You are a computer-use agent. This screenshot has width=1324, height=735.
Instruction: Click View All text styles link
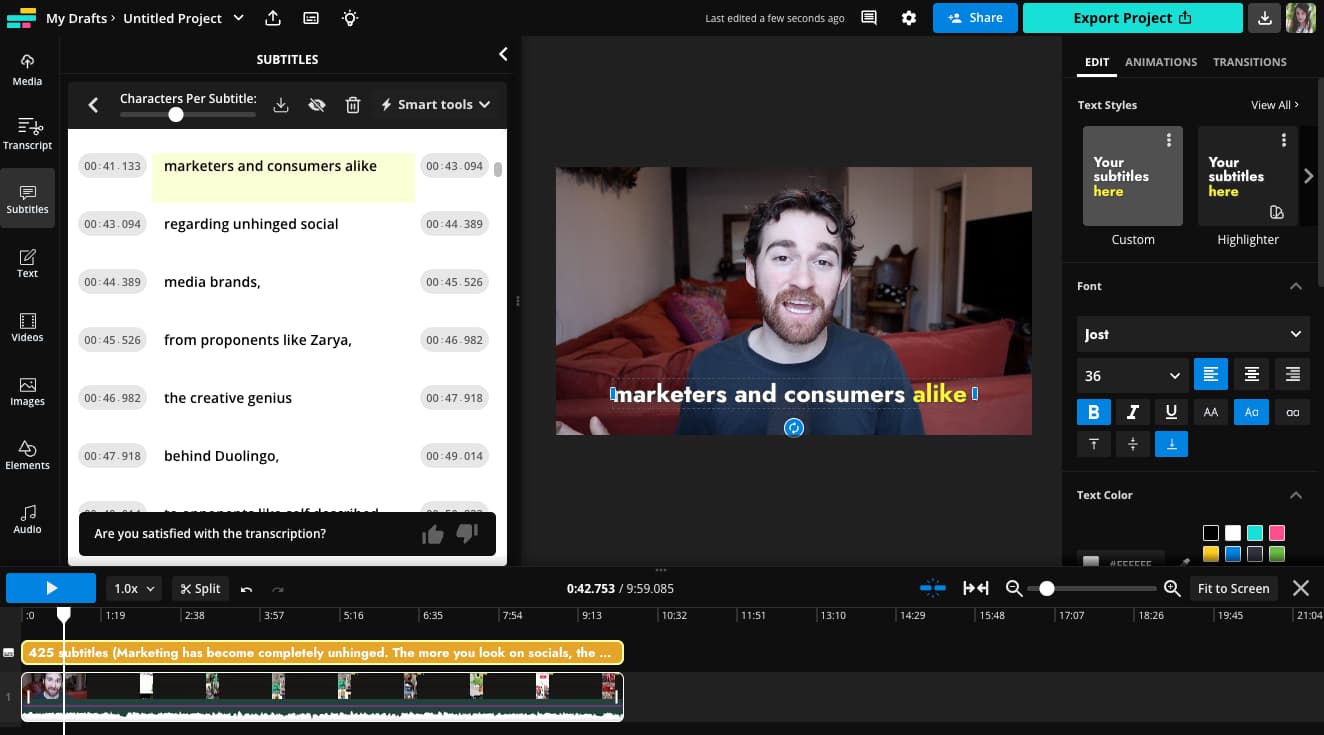tap(1275, 105)
